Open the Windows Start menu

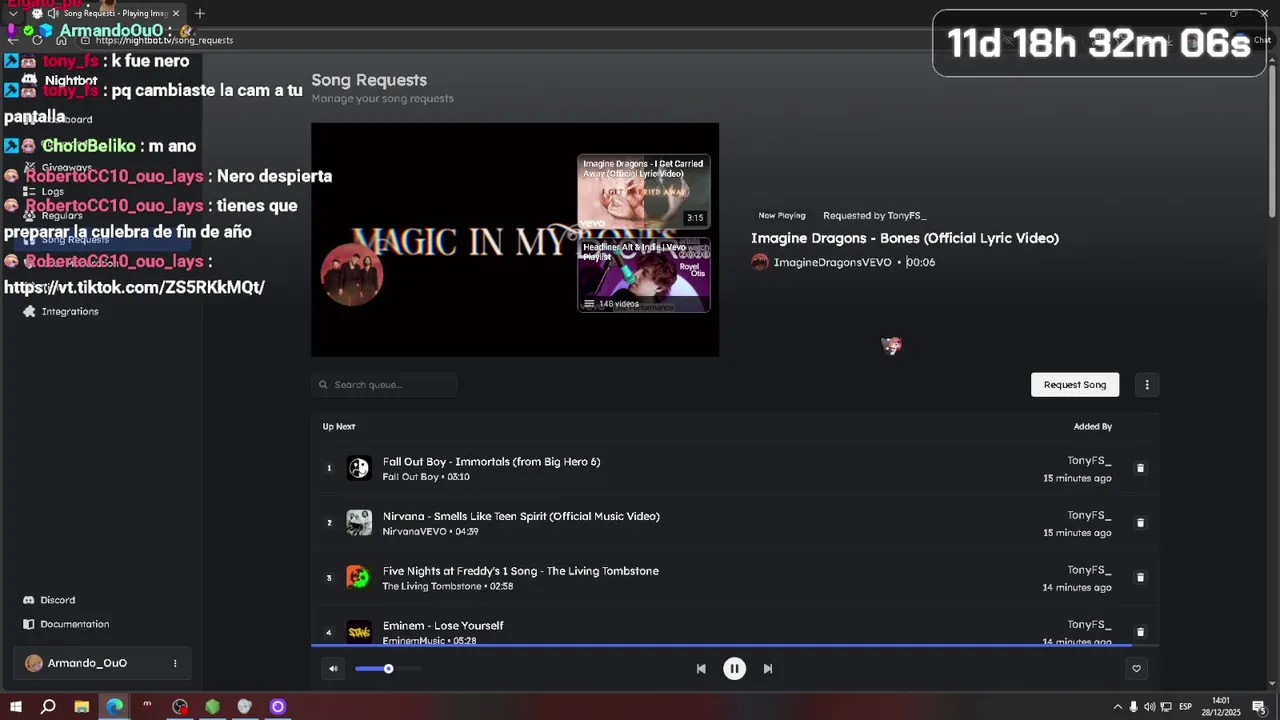15,707
